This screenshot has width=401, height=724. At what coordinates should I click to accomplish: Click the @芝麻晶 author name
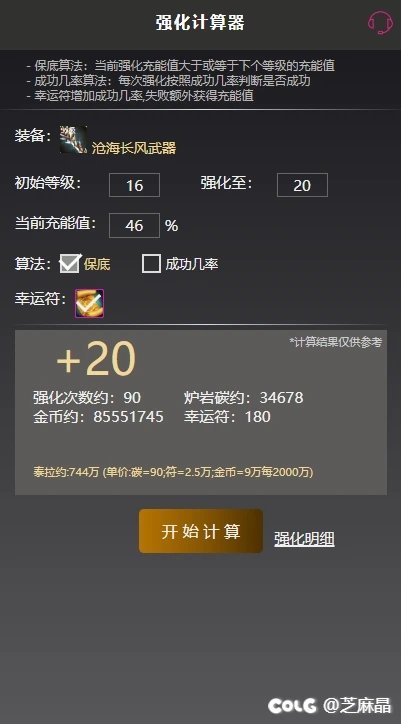click(x=356, y=705)
